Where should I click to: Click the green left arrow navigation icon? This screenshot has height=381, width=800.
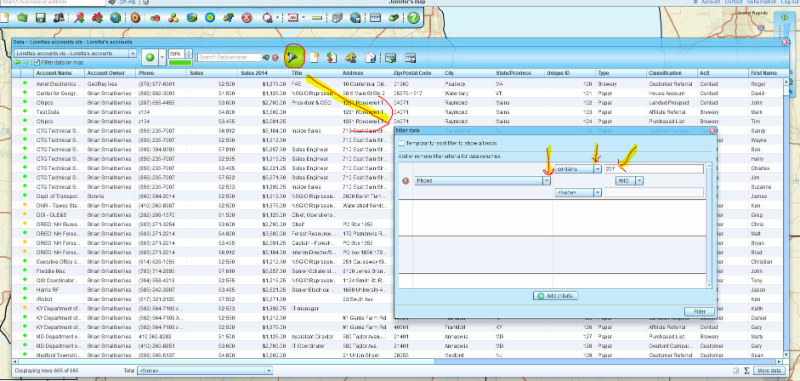(x=17, y=62)
